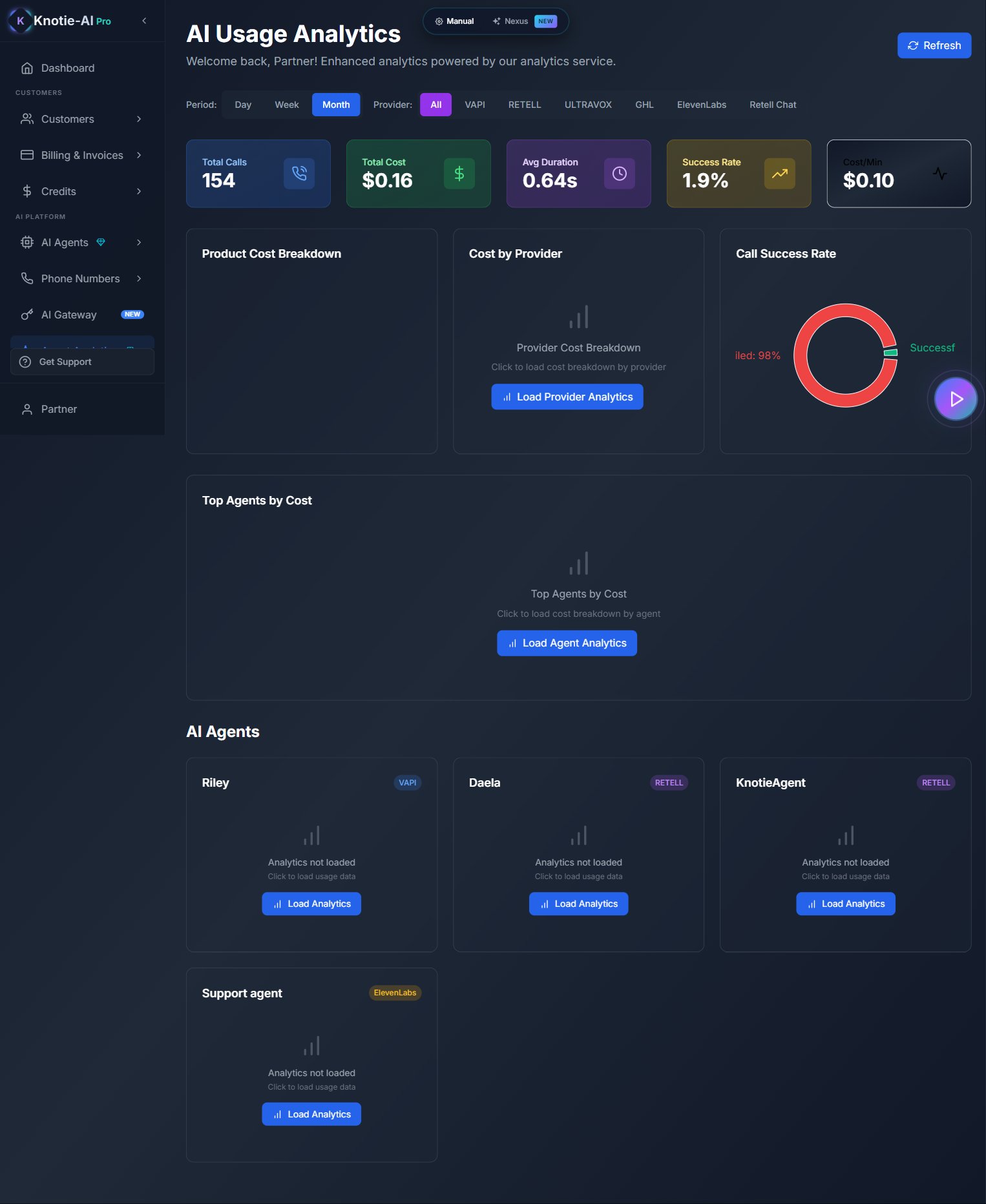The image size is (986, 1204).
Task: Click the AI Gateway key icon
Action: pyautogui.click(x=27, y=315)
